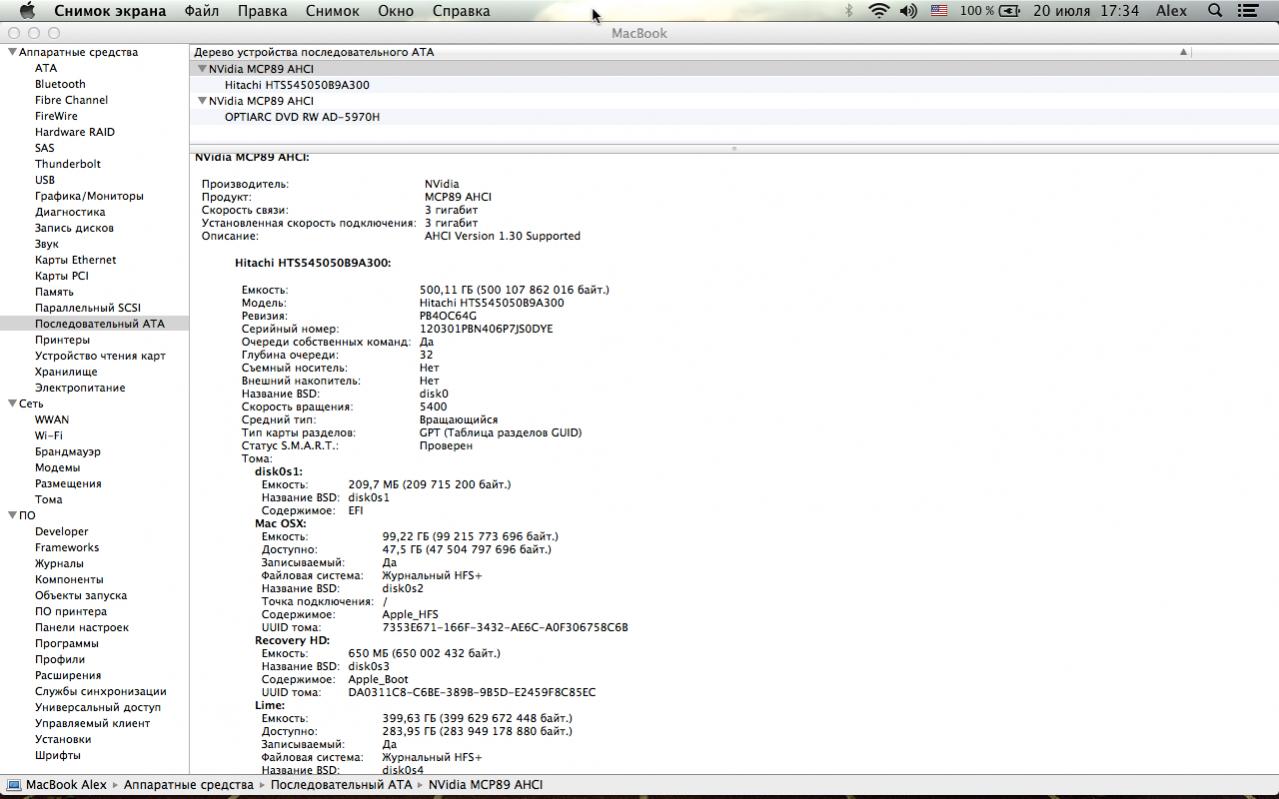Select OPTIARC DVD RW AD-5970H entry

pyautogui.click(x=301, y=117)
